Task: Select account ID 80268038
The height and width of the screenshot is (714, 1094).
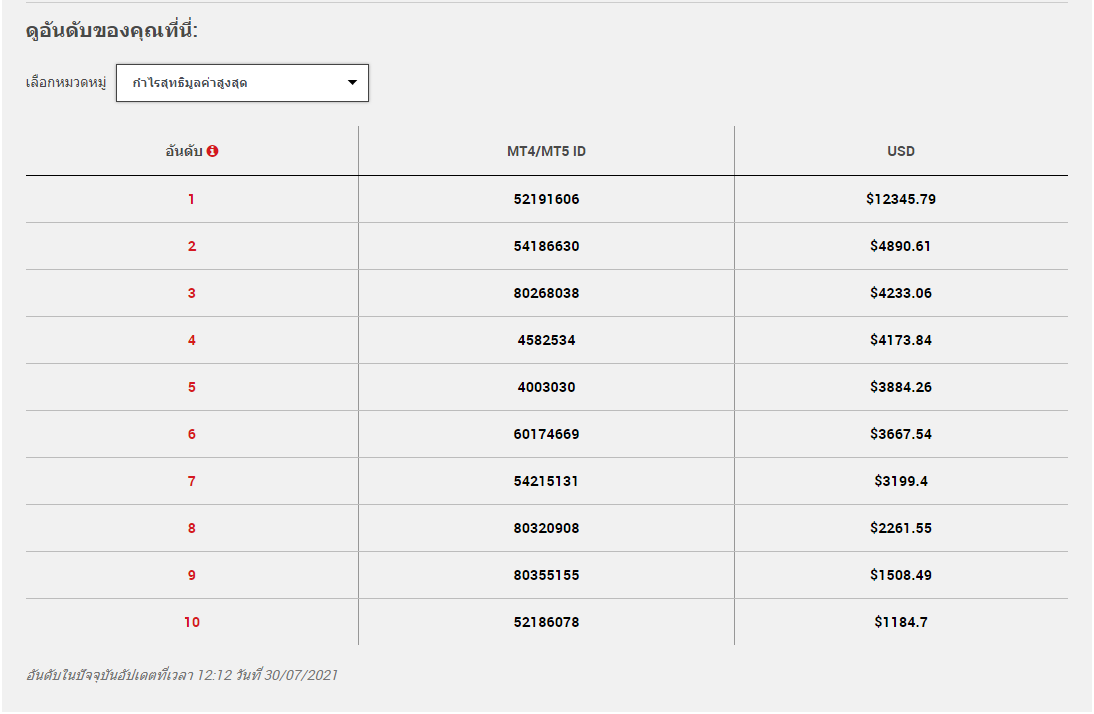Action: point(546,293)
